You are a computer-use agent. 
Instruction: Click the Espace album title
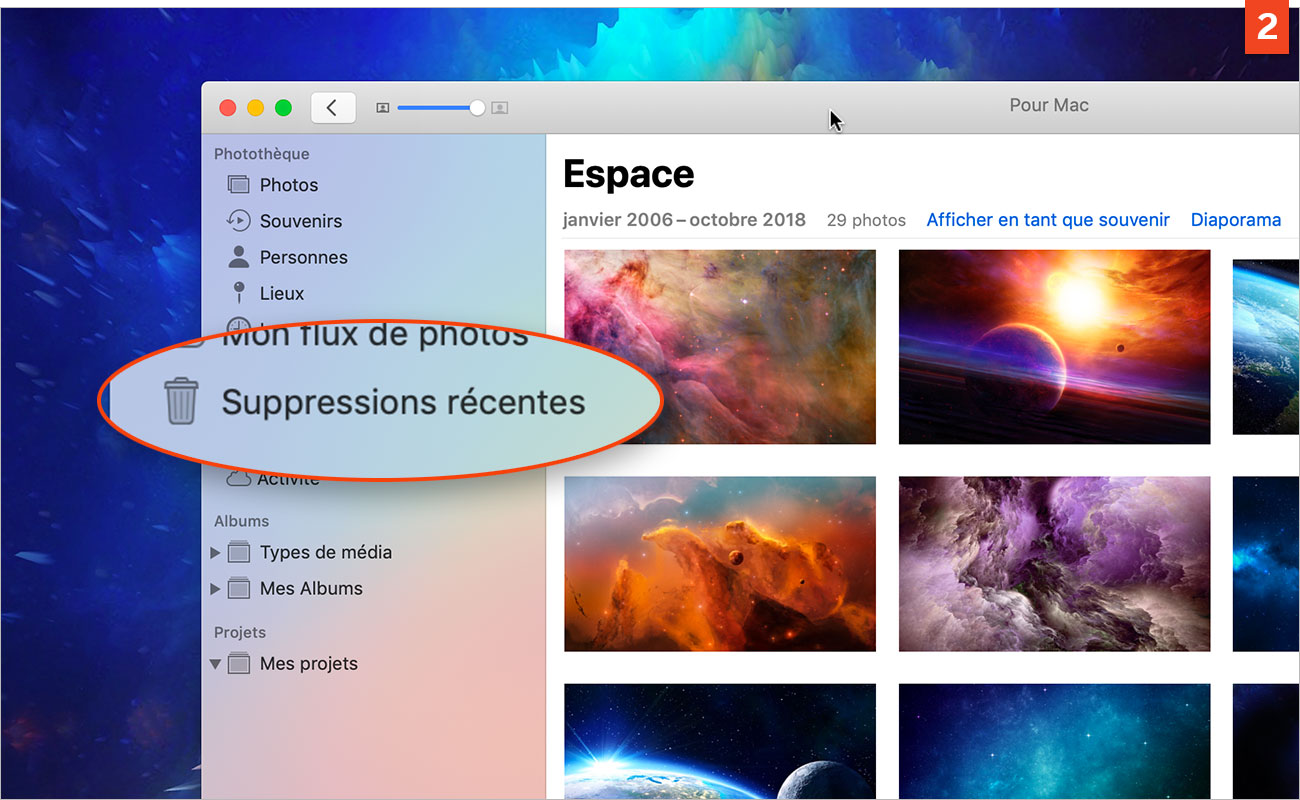629,174
